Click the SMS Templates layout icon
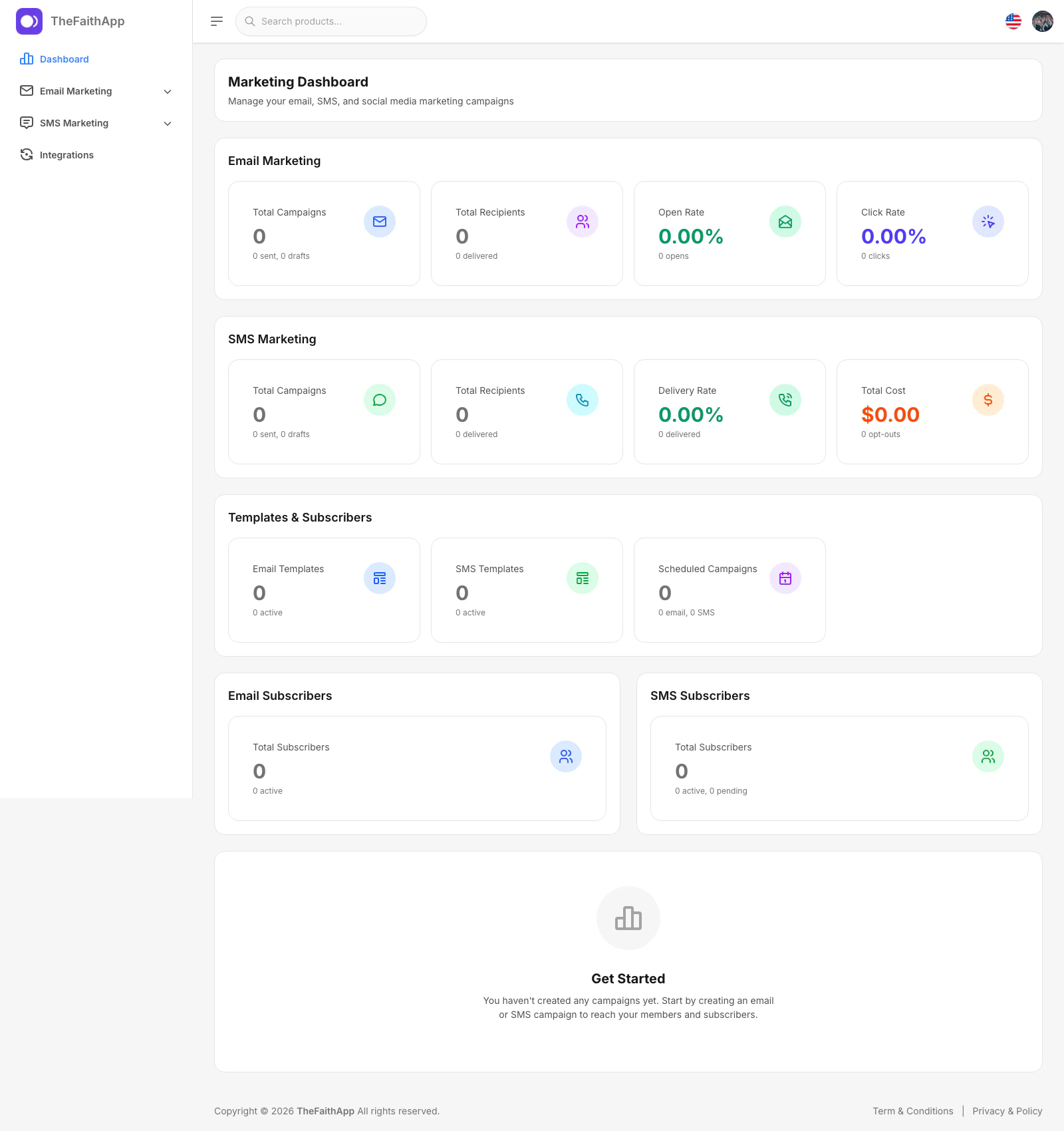The image size is (1064, 1131). pyautogui.click(x=583, y=578)
